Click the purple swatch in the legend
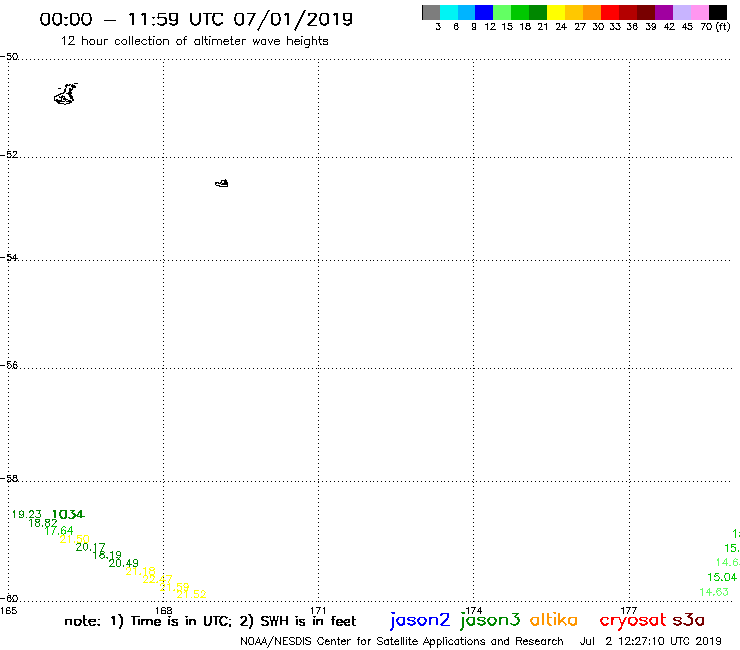The image size is (740, 650). 664,12
